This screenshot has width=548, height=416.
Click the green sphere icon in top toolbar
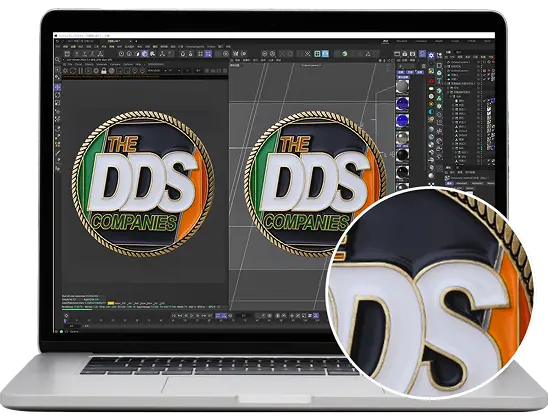click(345, 54)
